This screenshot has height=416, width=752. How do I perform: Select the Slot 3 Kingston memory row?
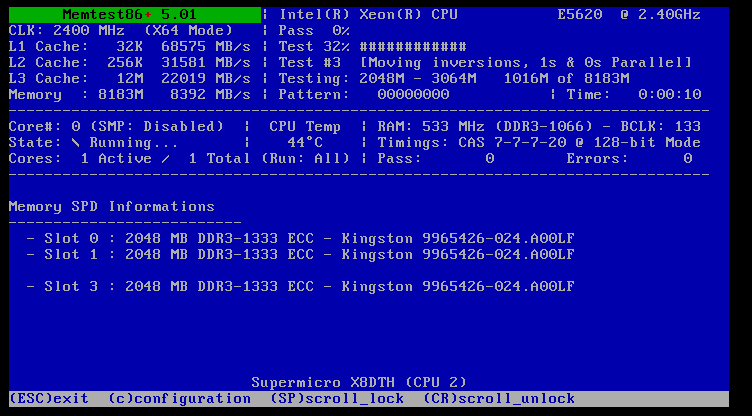click(x=300, y=286)
